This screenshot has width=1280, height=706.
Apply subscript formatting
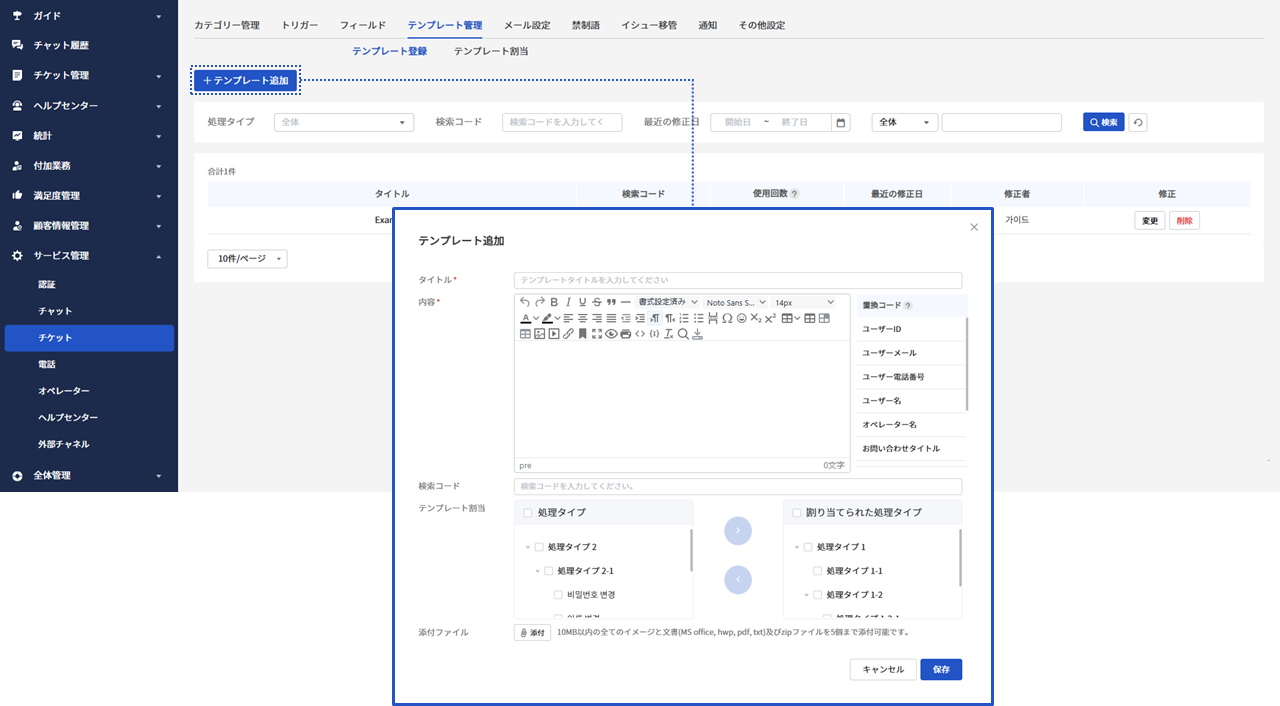pyautogui.click(x=756, y=318)
